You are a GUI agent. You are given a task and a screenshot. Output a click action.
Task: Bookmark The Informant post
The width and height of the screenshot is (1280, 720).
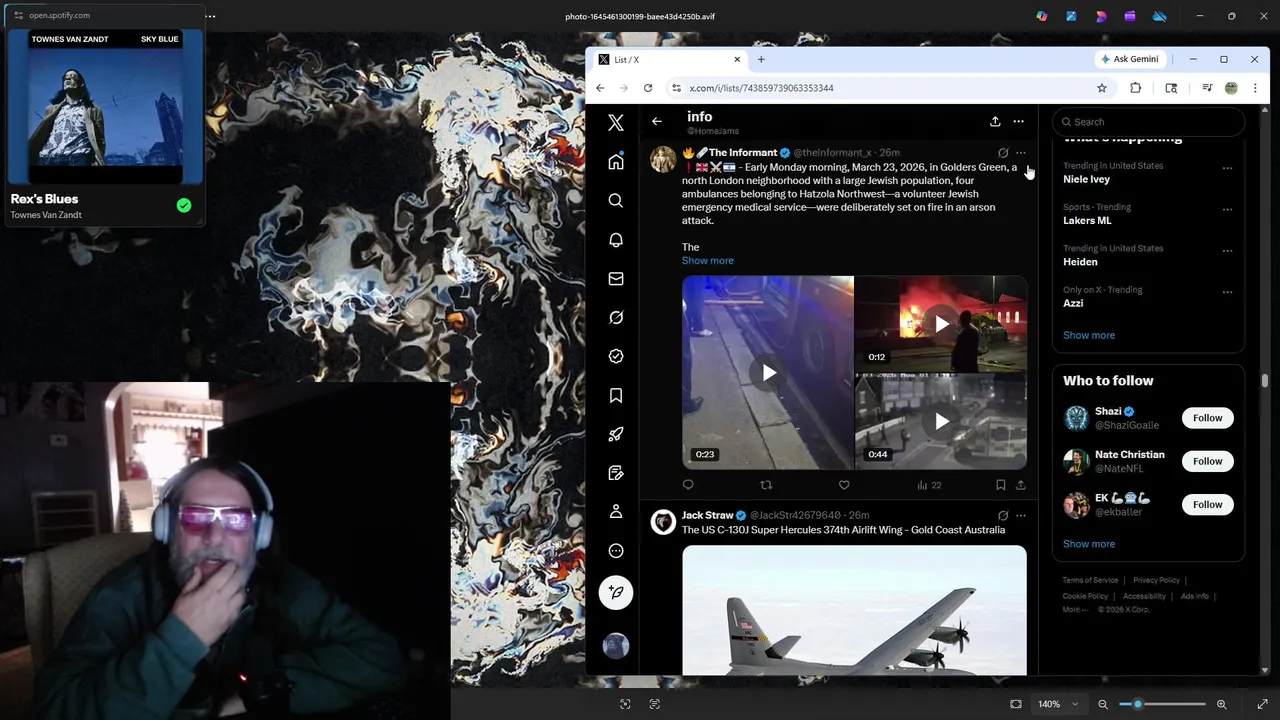coord(1000,485)
